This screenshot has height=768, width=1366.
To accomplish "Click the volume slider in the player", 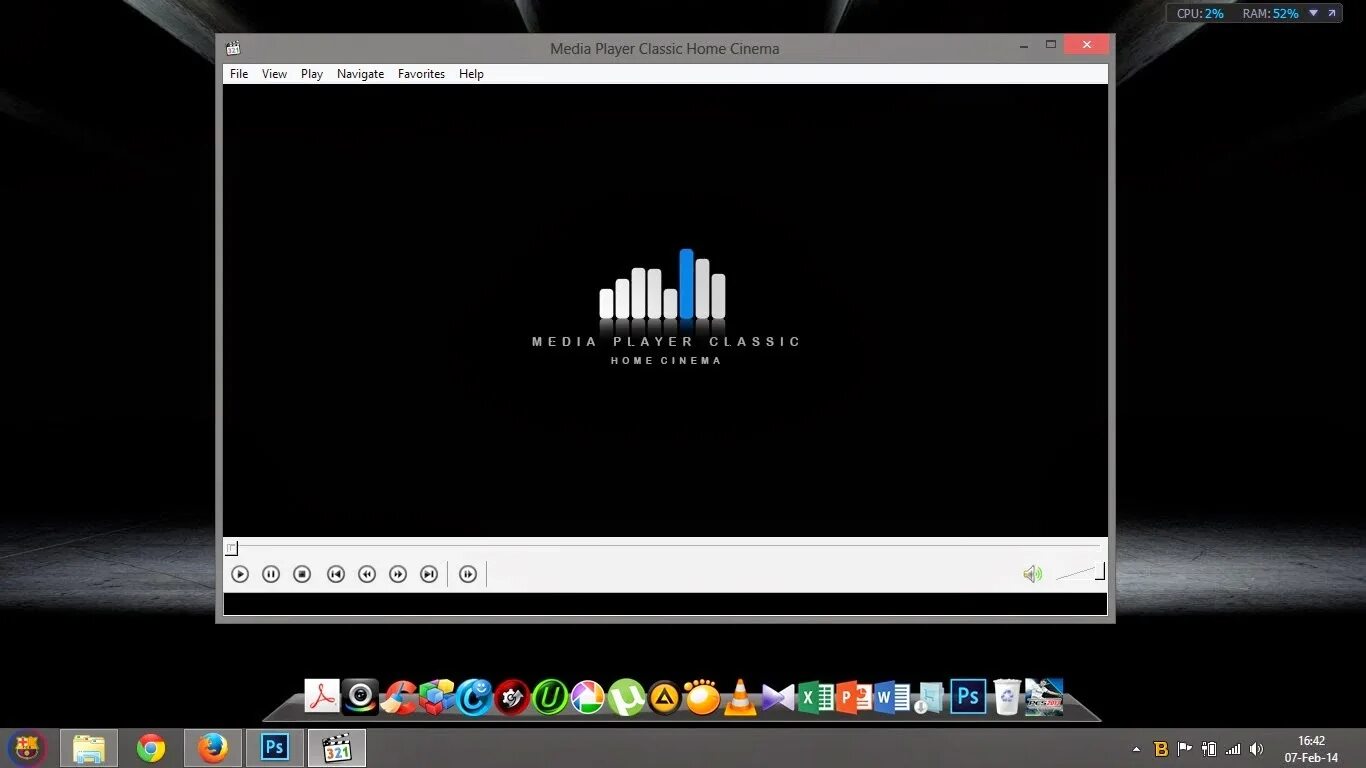I will (x=1080, y=573).
